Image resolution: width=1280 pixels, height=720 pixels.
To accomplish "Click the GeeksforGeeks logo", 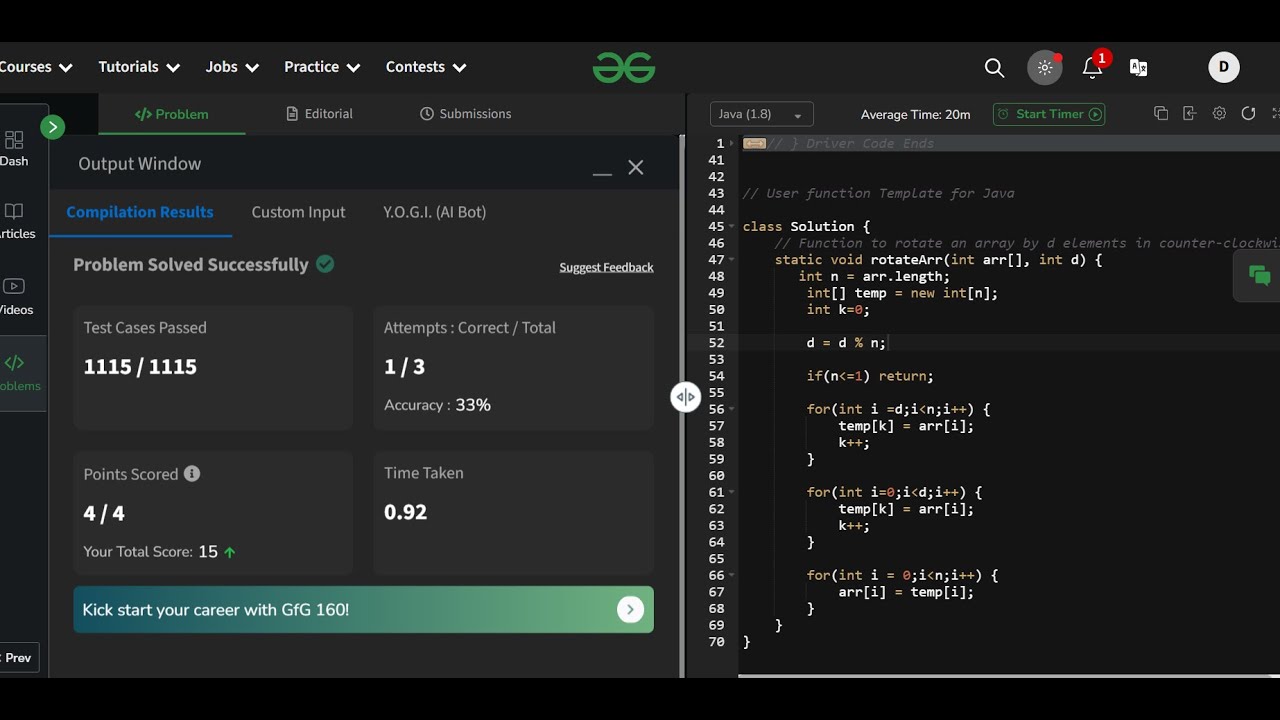I will [x=624, y=67].
